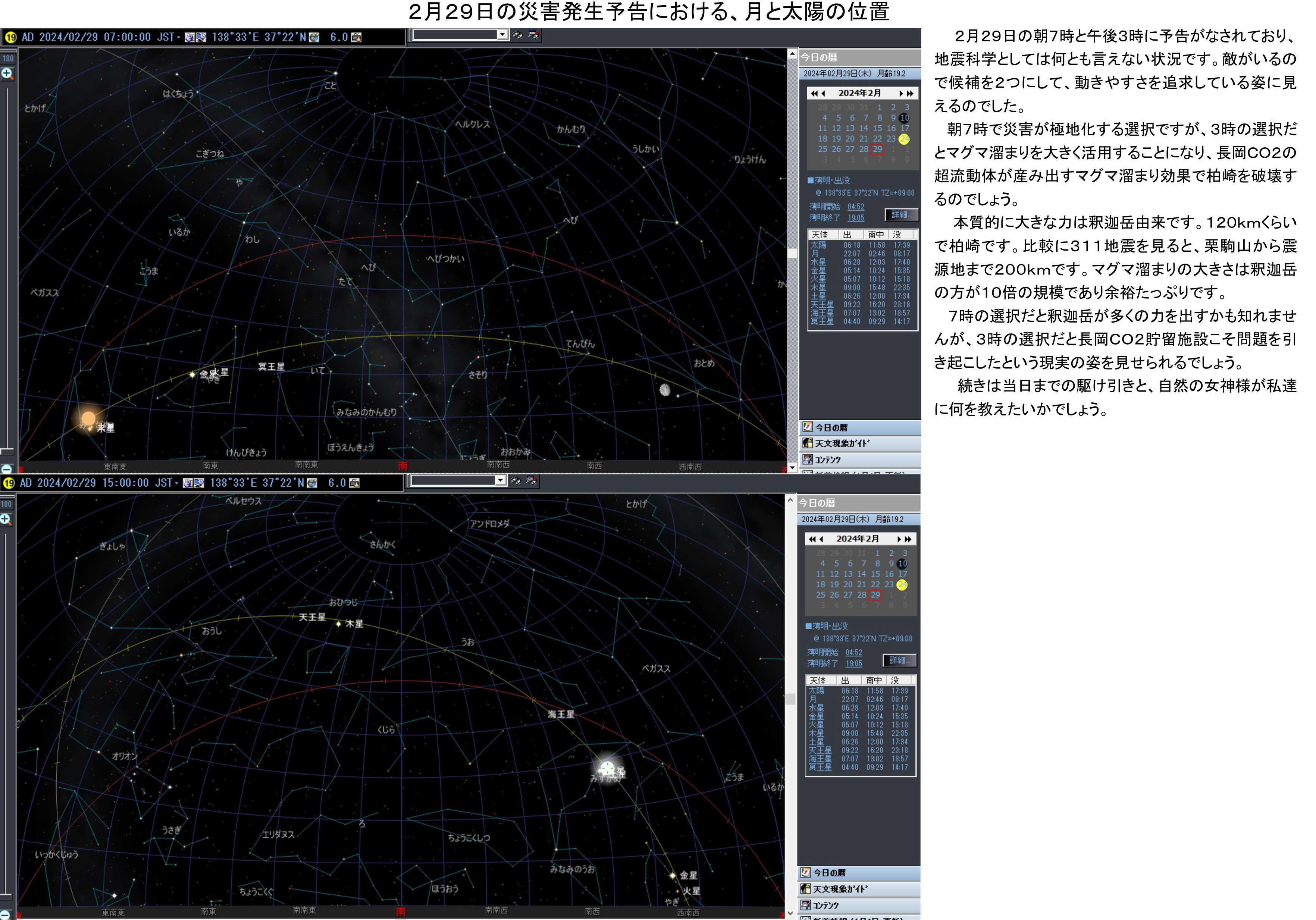Click the 木星 row in the top rise-set table
Image resolution: width=1316 pixels, height=920 pixels.
pos(862,288)
